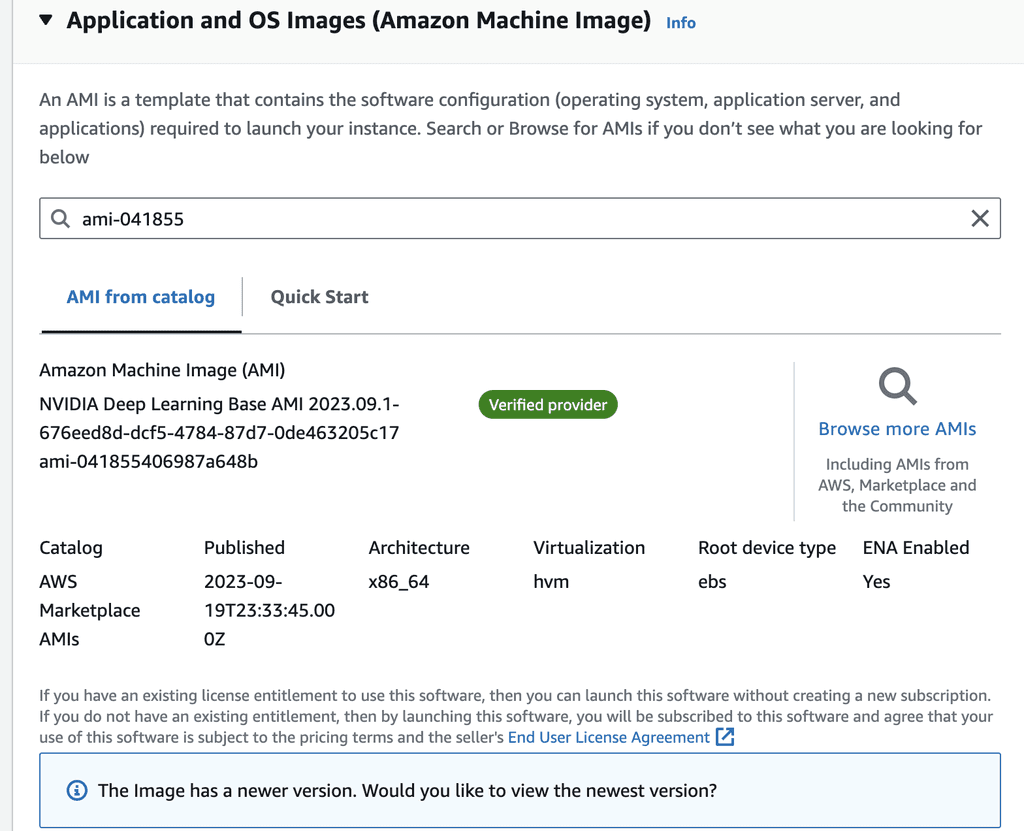Click the Info link beside the section heading
1024x831 pixels.
tap(680, 22)
